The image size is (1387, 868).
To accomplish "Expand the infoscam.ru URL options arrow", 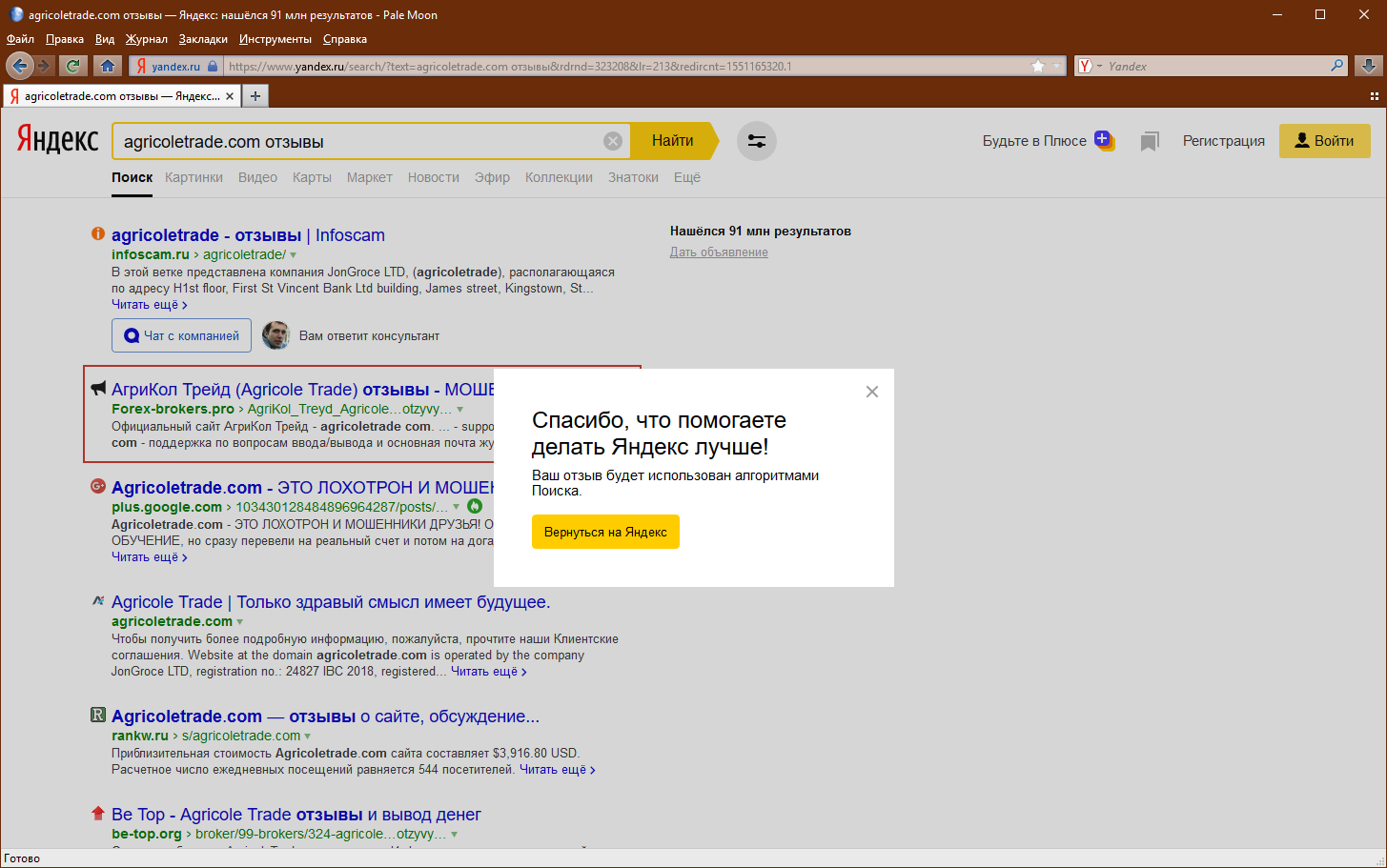I will pyautogui.click(x=294, y=255).
